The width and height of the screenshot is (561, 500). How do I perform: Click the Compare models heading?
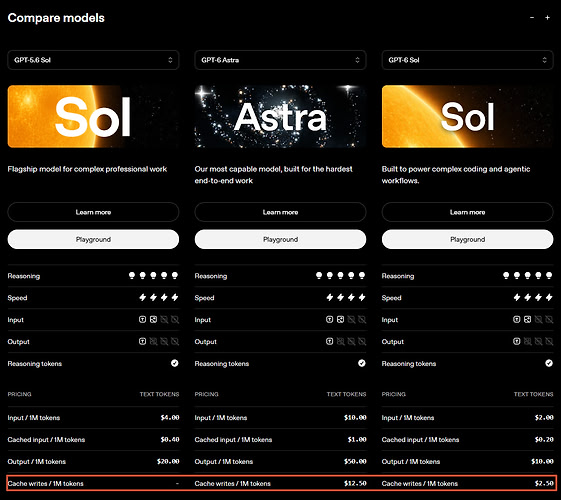(x=56, y=18)
